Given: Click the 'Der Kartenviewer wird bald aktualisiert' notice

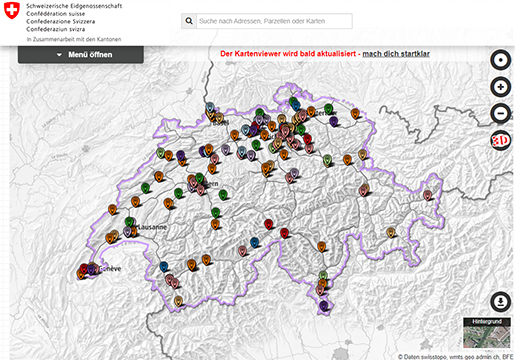Looking at the screenshot, I should (x=288, y=54).
